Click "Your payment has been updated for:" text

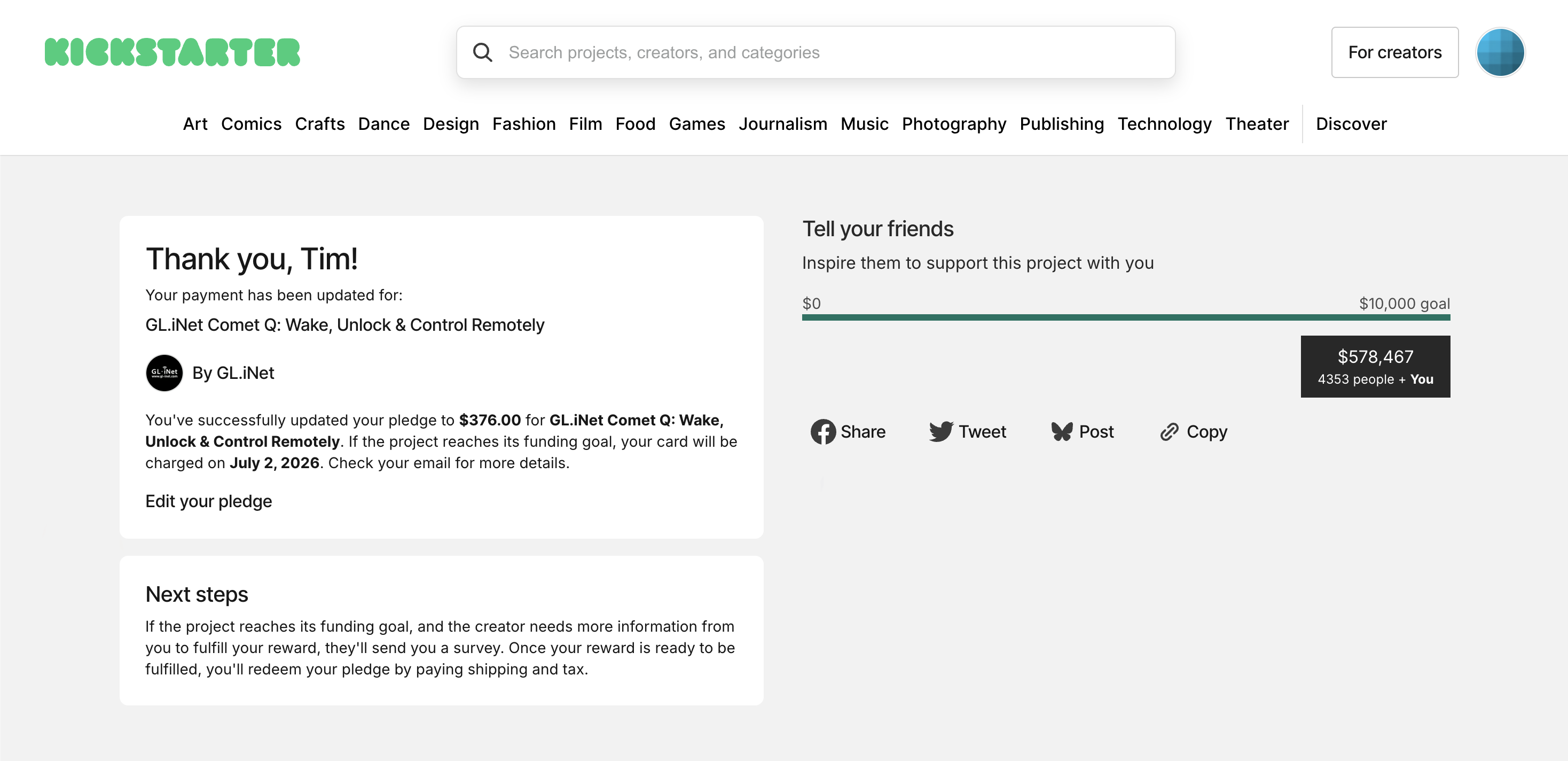[274, 296]
